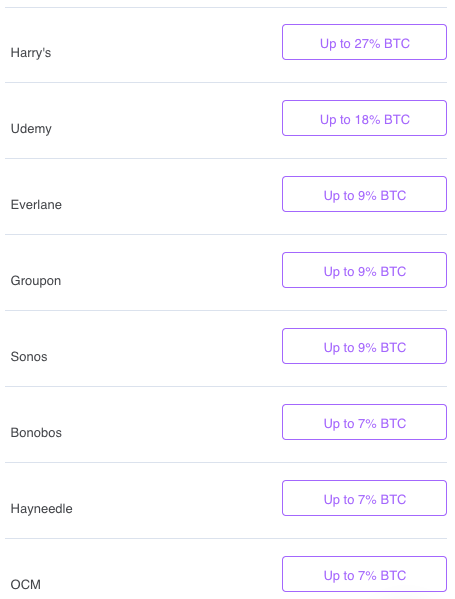Click the Harry's merchant name
The width and height of the screenshot is (455, 599).
tap(31, 53)
